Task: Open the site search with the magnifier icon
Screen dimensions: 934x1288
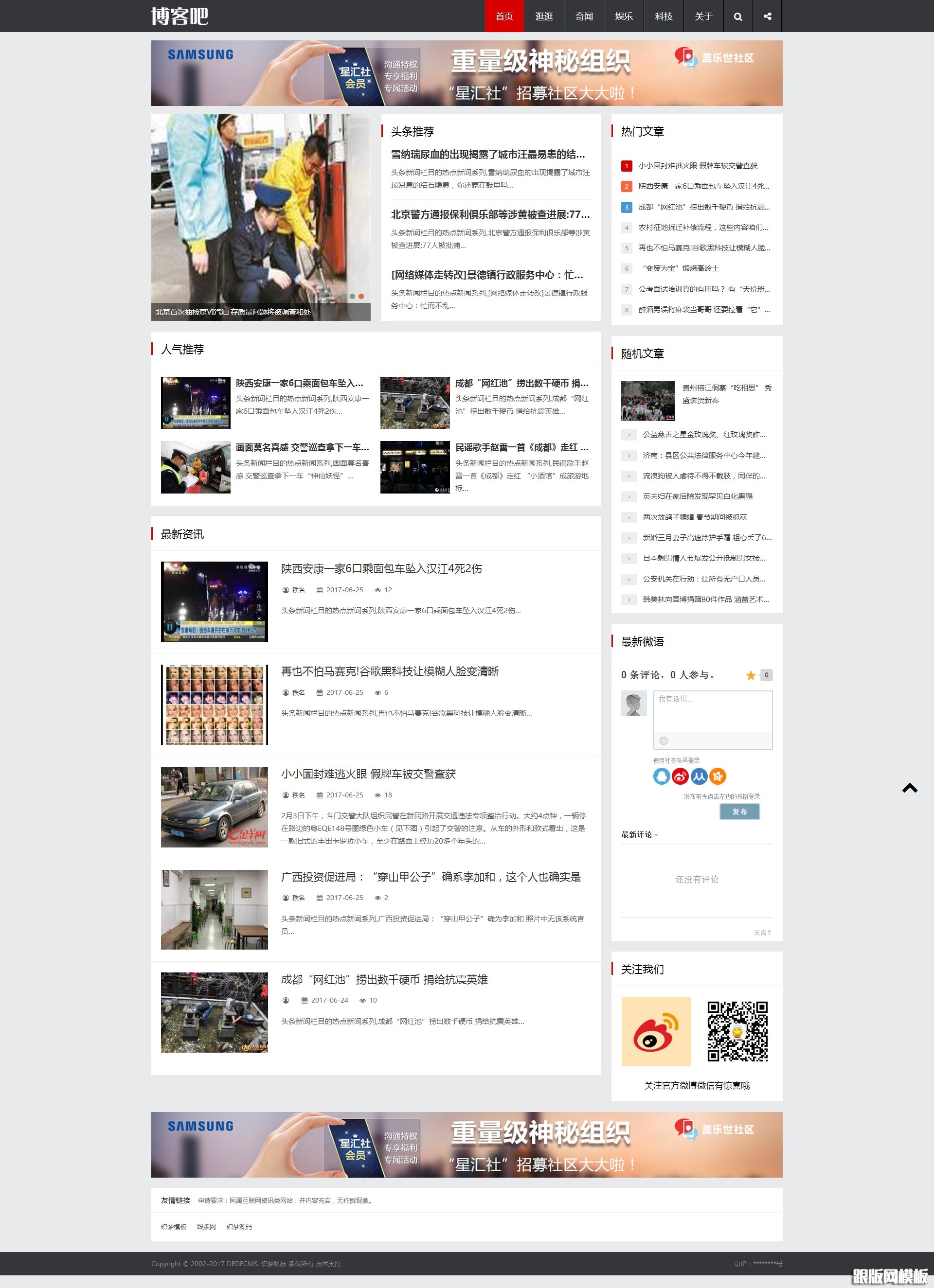Action: 738,17
